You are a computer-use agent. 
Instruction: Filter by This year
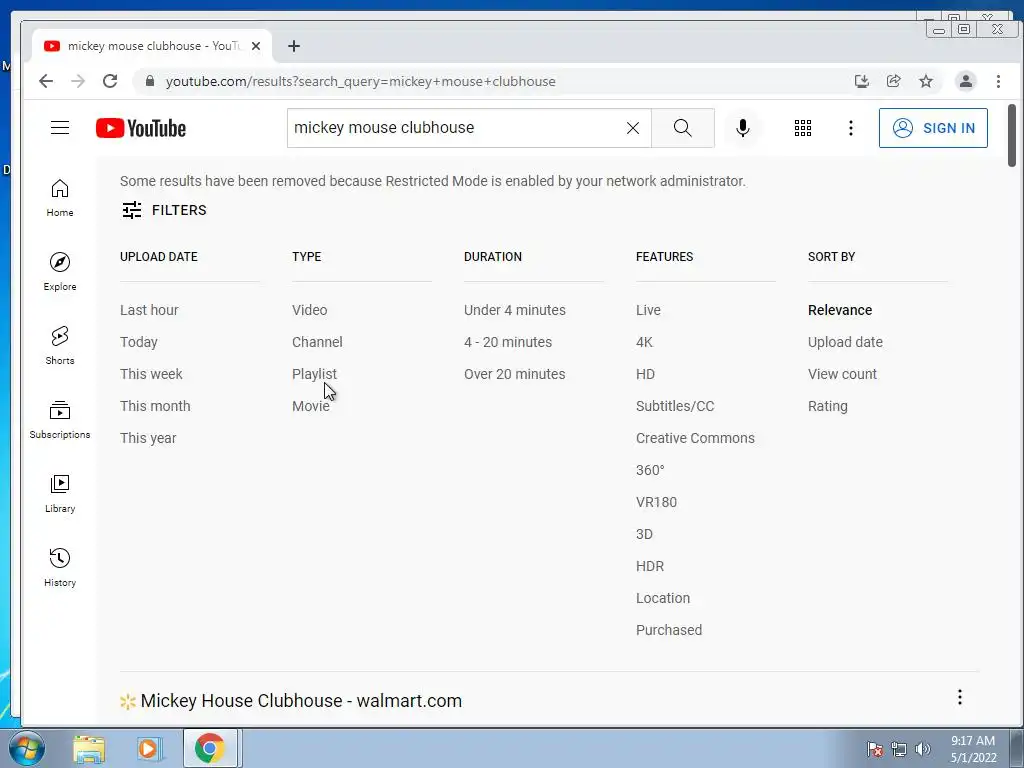(148, 438)
